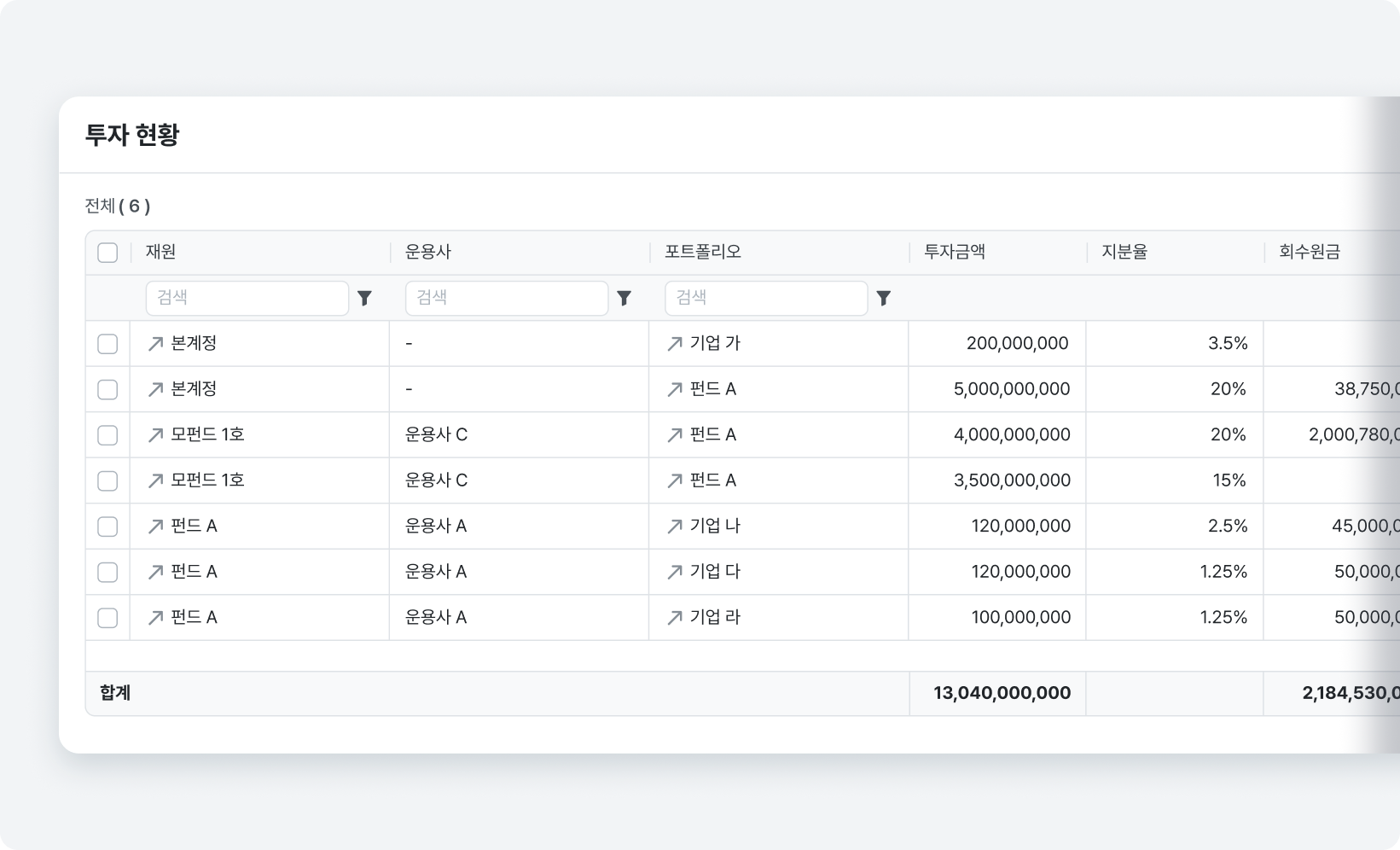Click the total 13,040,000,000 cell
1400x850 pixels.
996,693
